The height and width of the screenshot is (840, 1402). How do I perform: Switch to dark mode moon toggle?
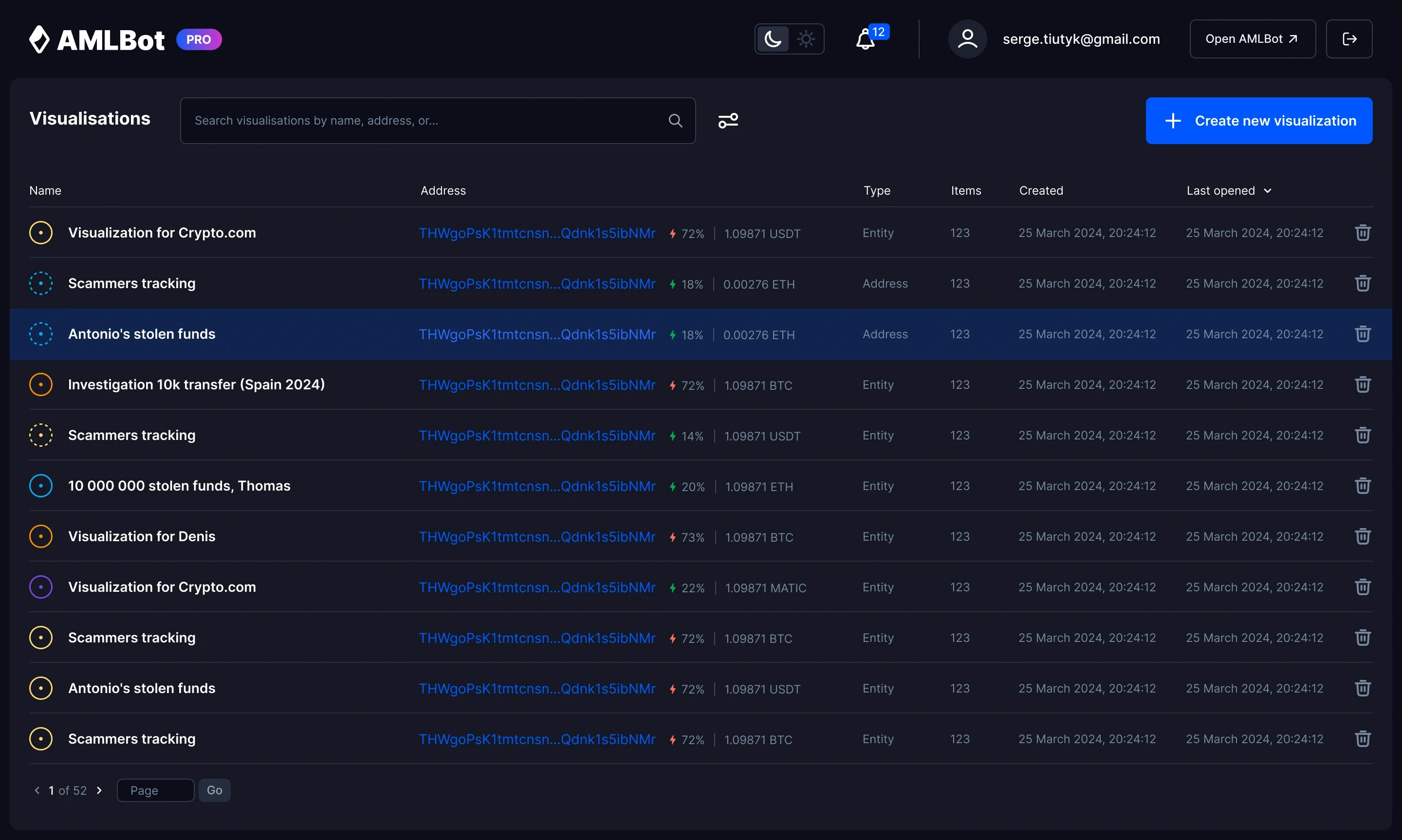point(773,39)
